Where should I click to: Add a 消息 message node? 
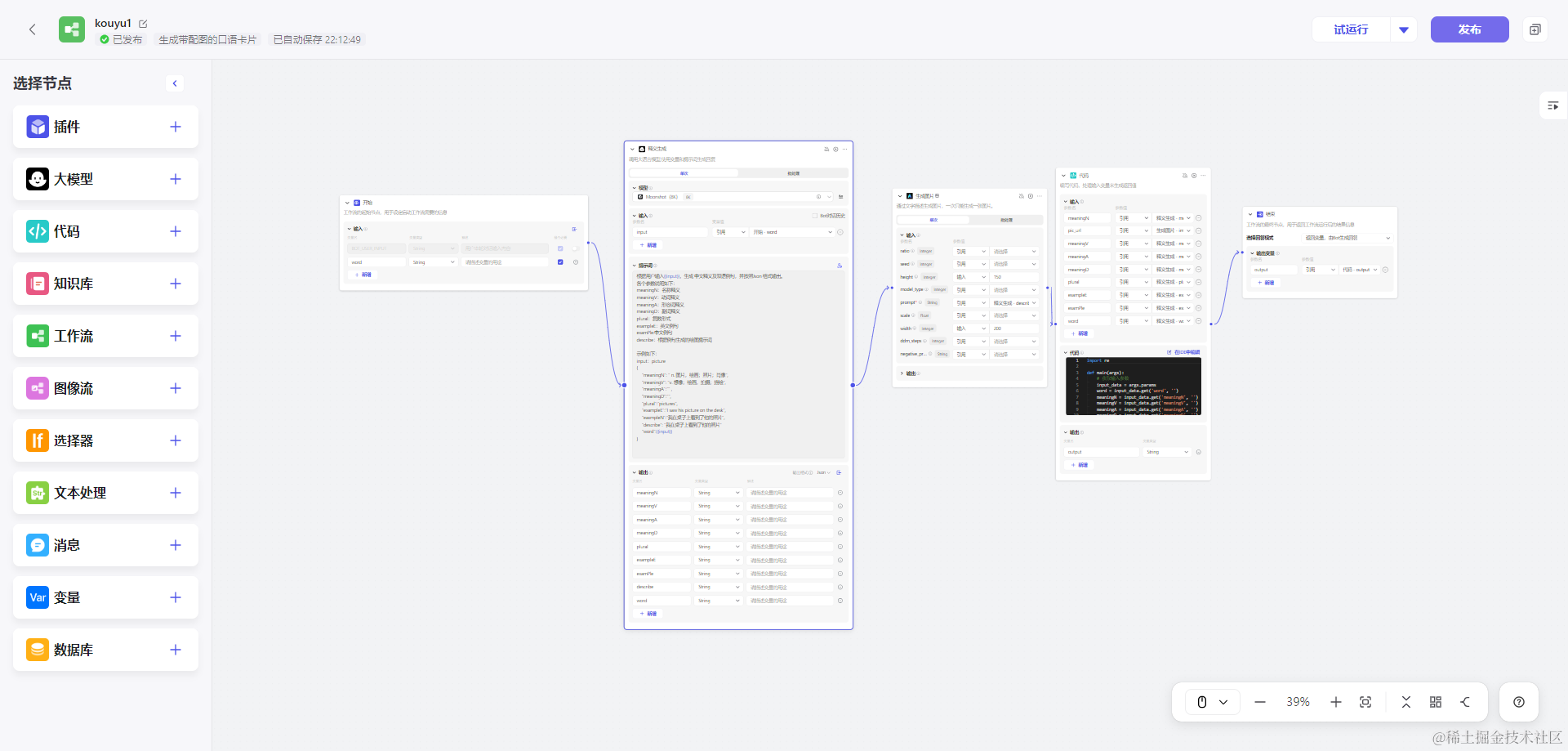tap(176, 545)
